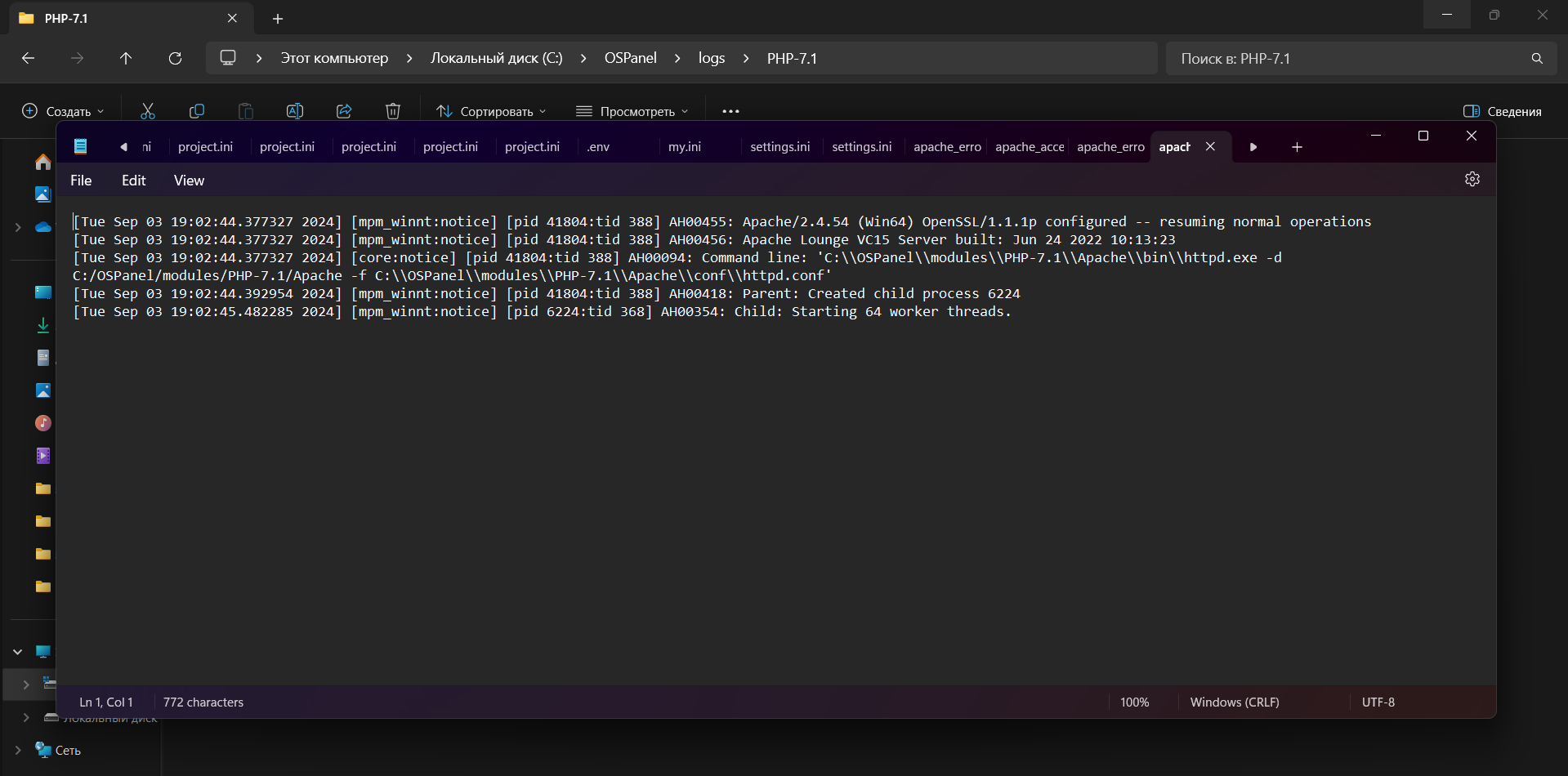The image size is (1568, 776).
Task: Open the chevron dropdown after OSPanel
Action: [x=677, y=58]
